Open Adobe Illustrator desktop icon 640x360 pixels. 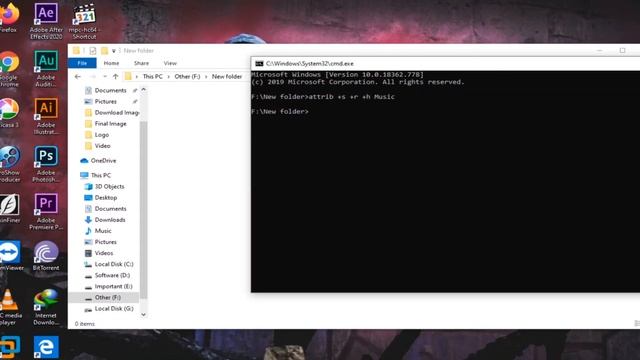46,116
